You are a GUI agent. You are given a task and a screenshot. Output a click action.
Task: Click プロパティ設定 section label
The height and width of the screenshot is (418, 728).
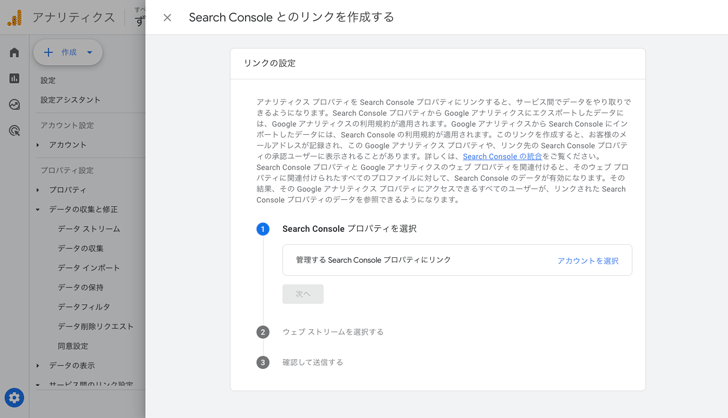(67, 170)
